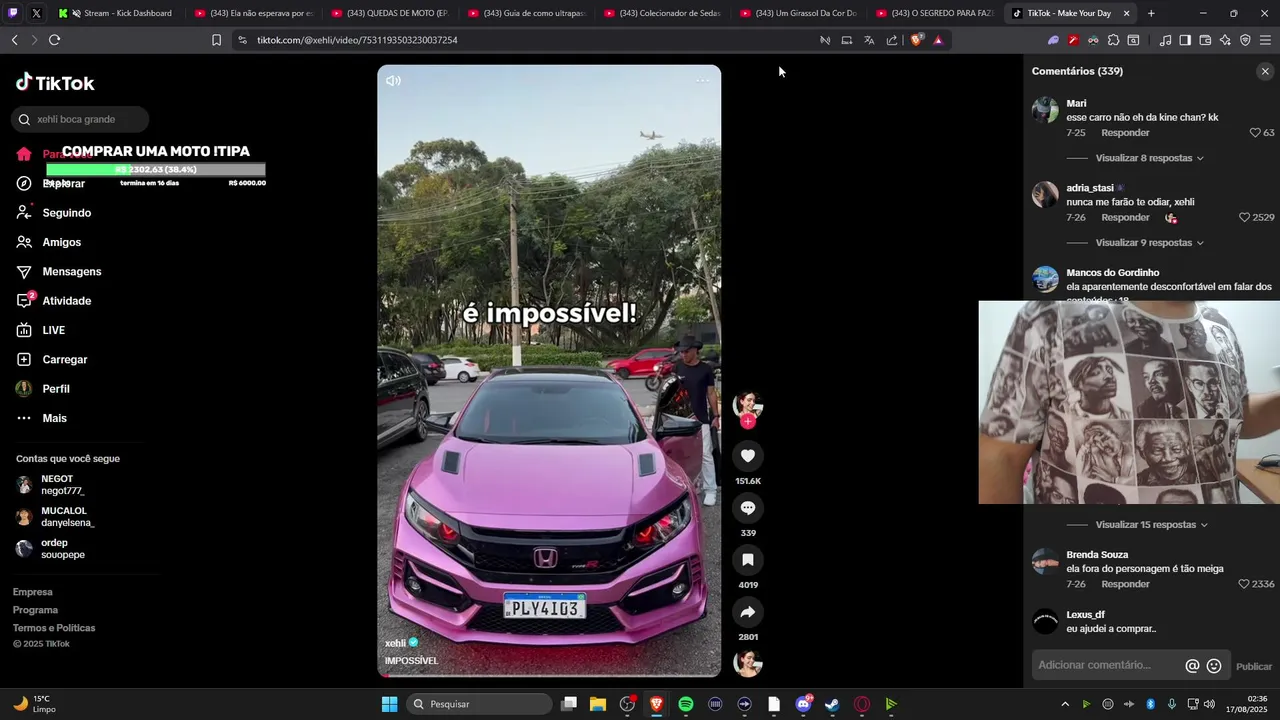Open the Windows Start menu
The image size is (1280, 720).
coord(389,704)
